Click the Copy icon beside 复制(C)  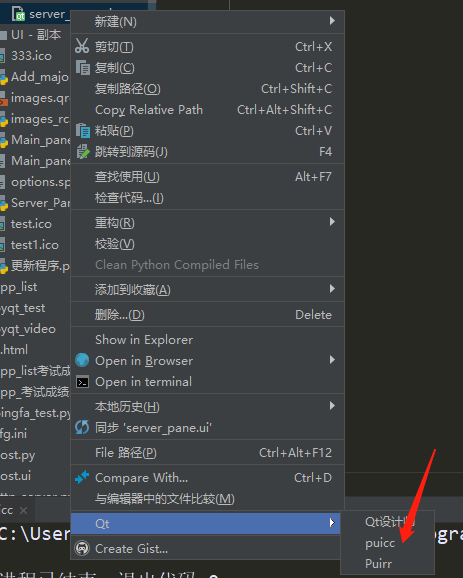tap(83, 67)
